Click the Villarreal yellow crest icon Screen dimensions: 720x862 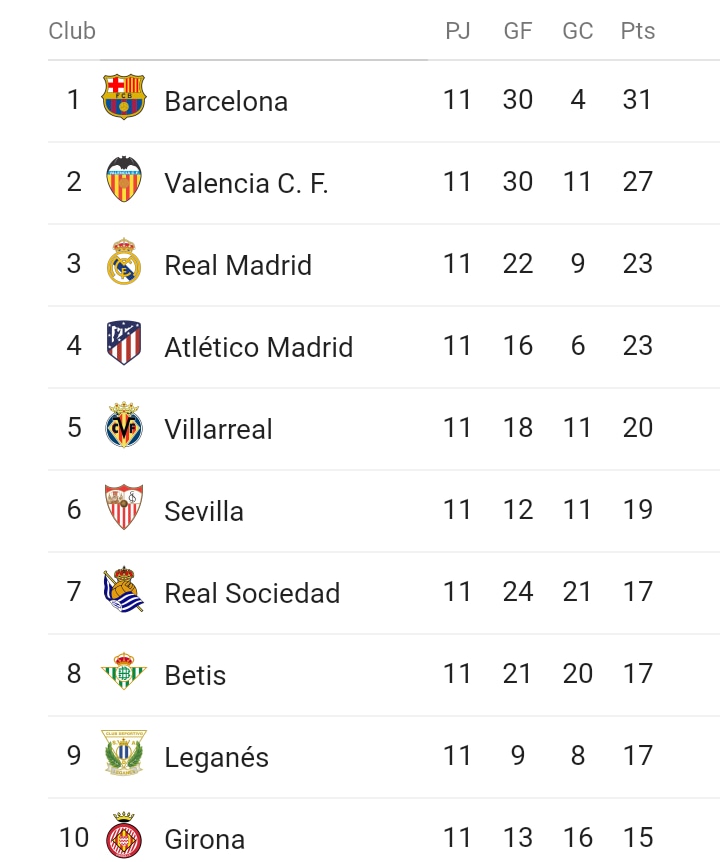124,425
